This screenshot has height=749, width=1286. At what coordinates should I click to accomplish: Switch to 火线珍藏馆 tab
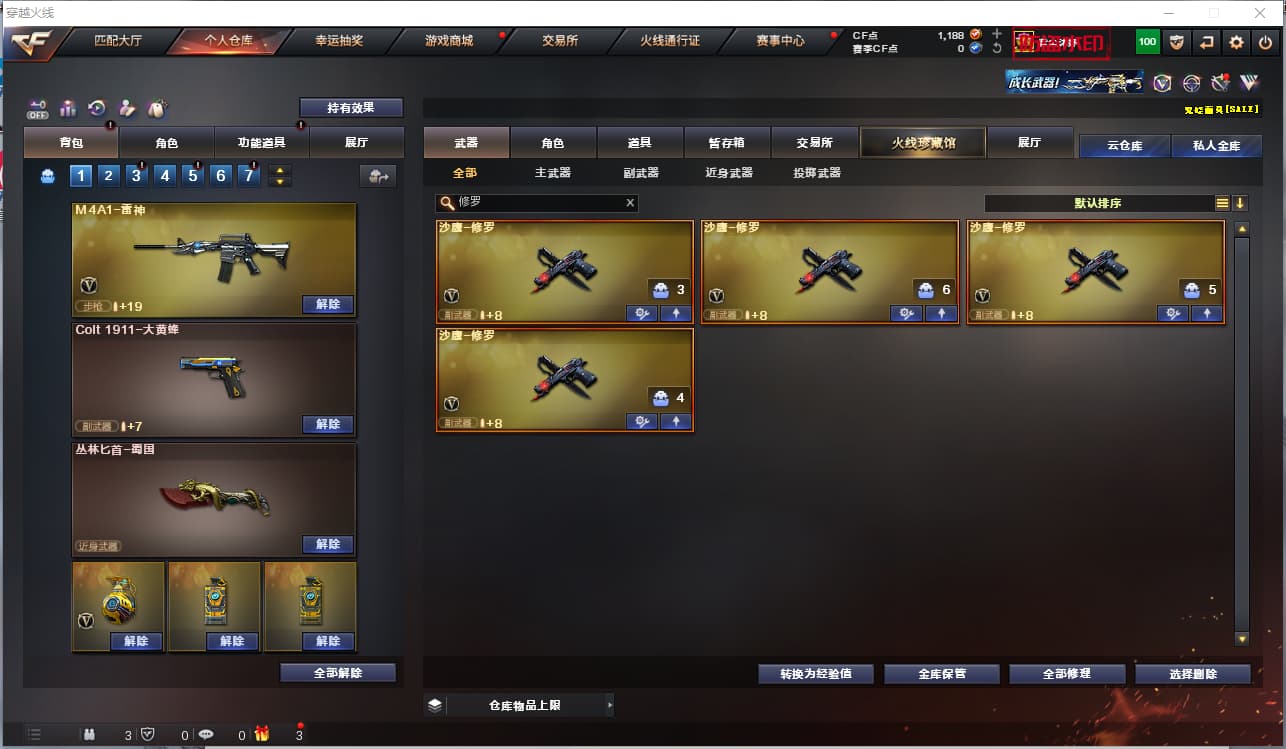click(923, 143)
